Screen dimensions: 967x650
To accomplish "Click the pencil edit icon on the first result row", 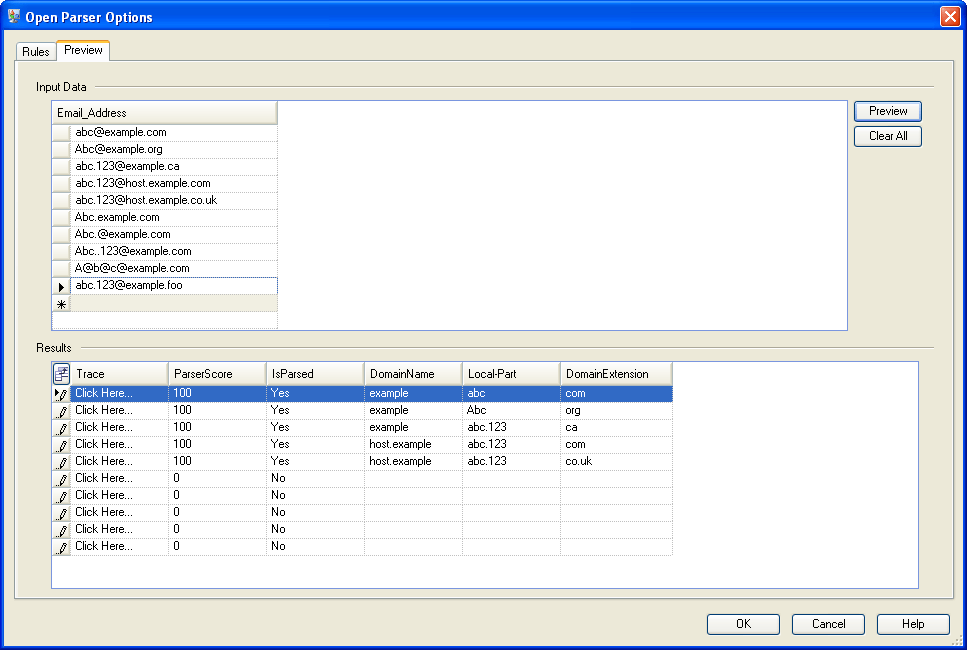I will tap(61, 393).
